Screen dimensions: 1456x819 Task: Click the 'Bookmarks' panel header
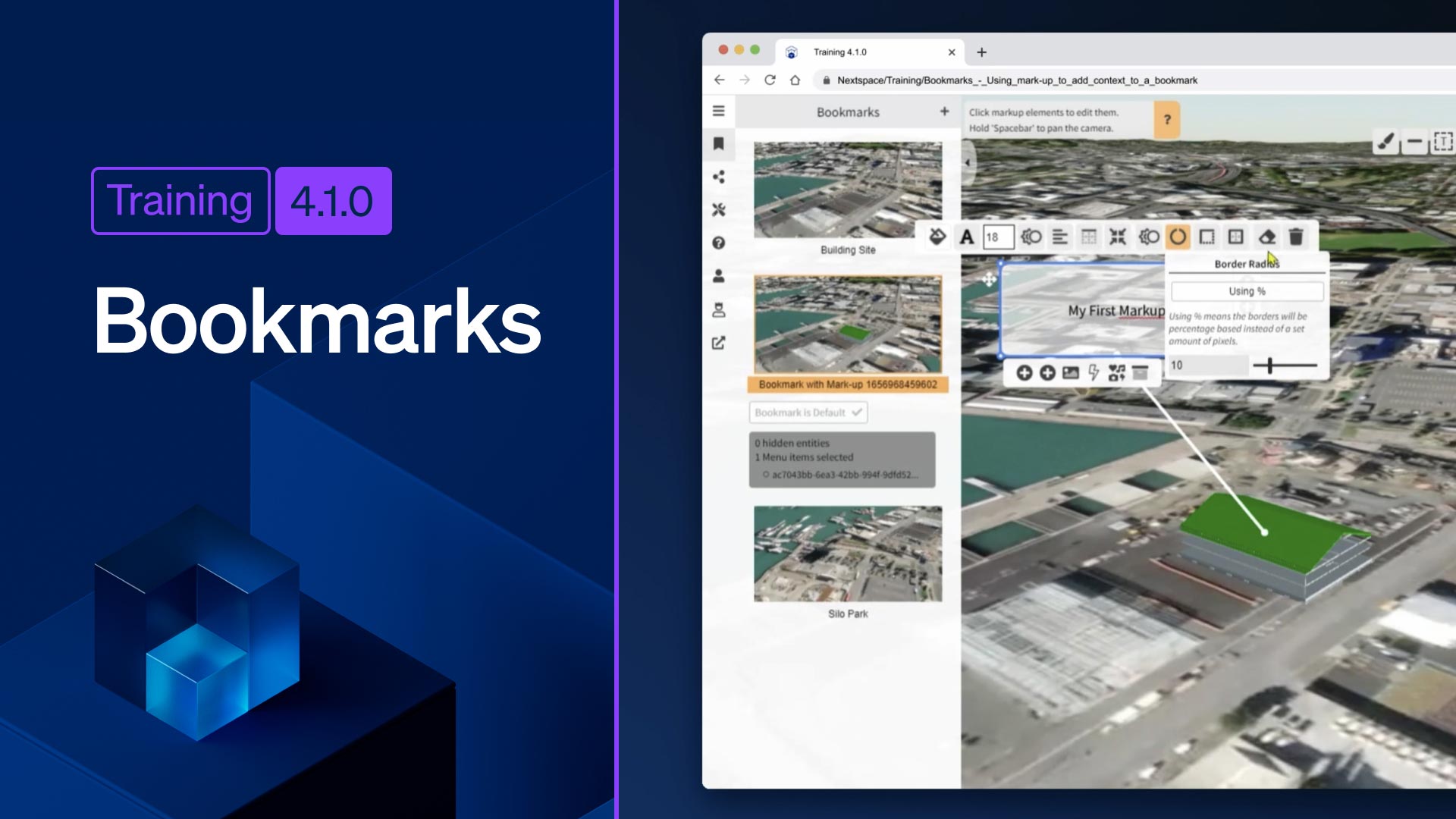[848, 112]
